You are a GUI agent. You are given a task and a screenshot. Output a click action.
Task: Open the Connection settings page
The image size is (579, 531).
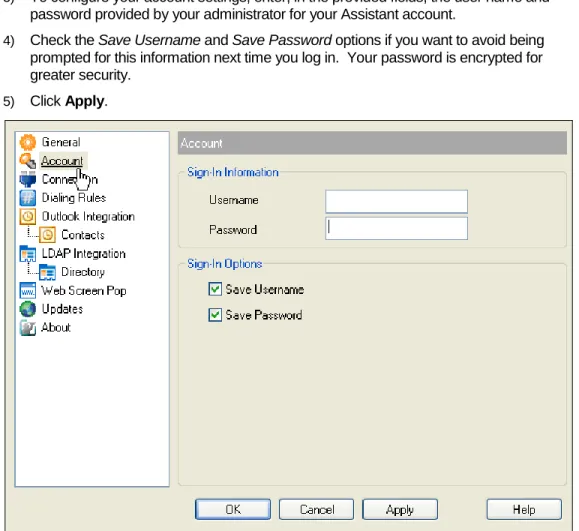(69, 179)
